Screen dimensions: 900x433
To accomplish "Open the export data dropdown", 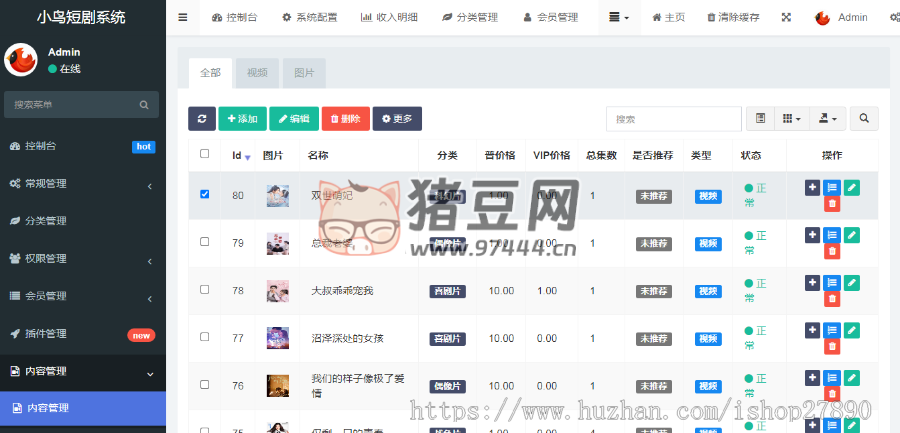I will pos(827,119).
